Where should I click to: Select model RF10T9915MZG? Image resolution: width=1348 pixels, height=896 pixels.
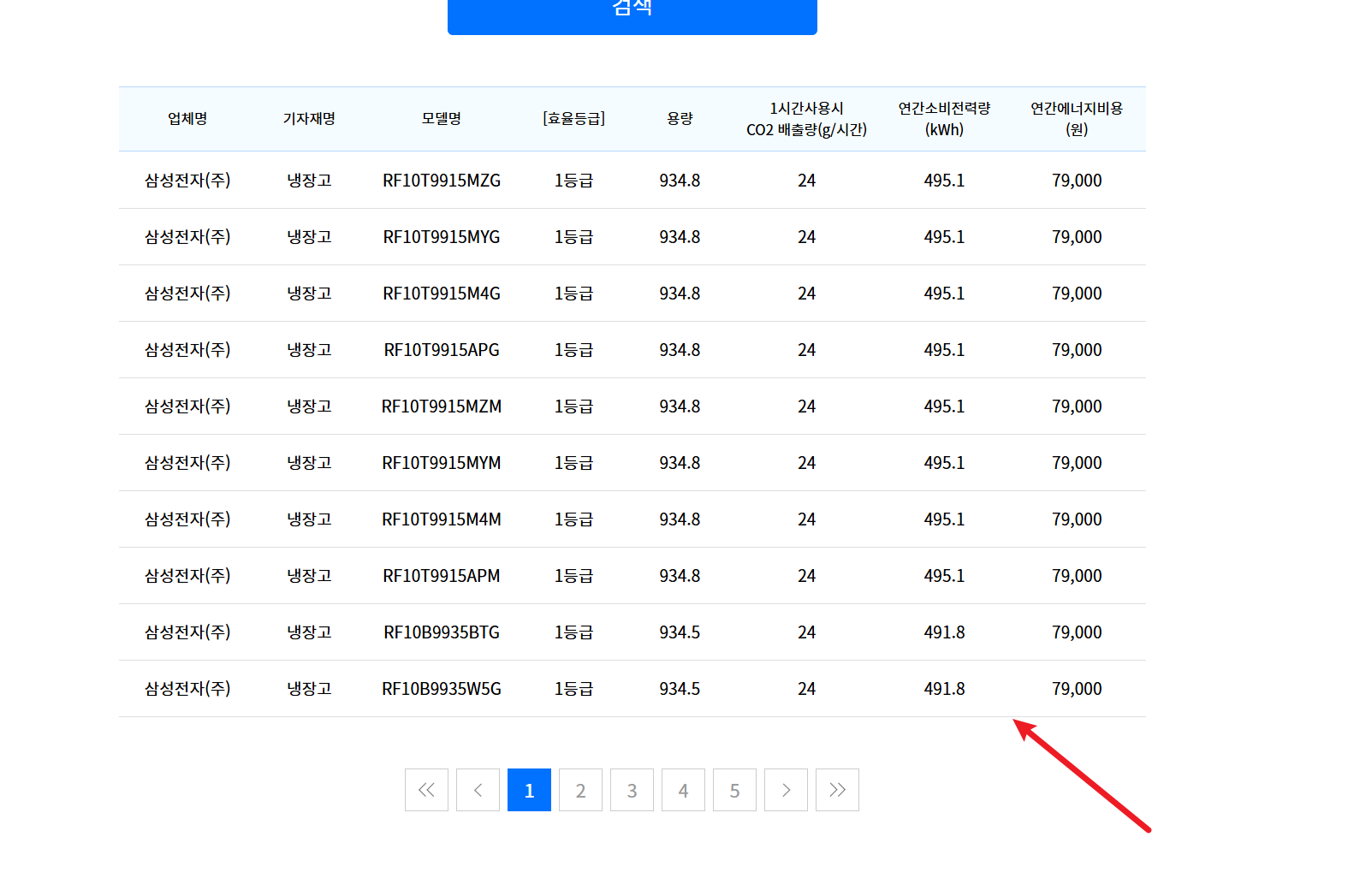[x=442, y=181]
